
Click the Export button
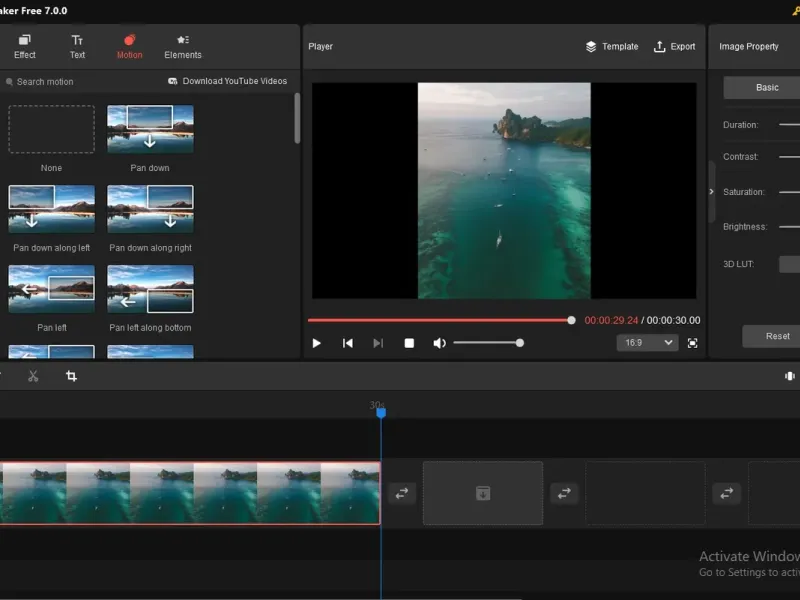(x=674, y=46)
